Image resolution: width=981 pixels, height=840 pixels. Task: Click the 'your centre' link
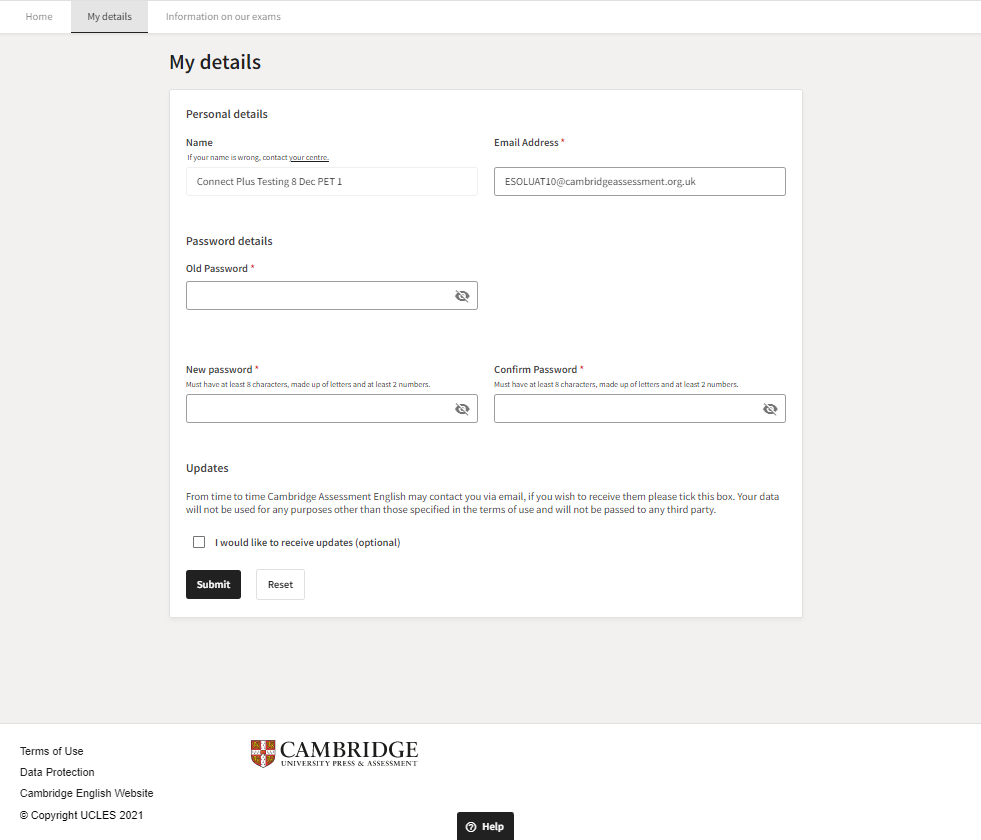(x=309, y=157)
